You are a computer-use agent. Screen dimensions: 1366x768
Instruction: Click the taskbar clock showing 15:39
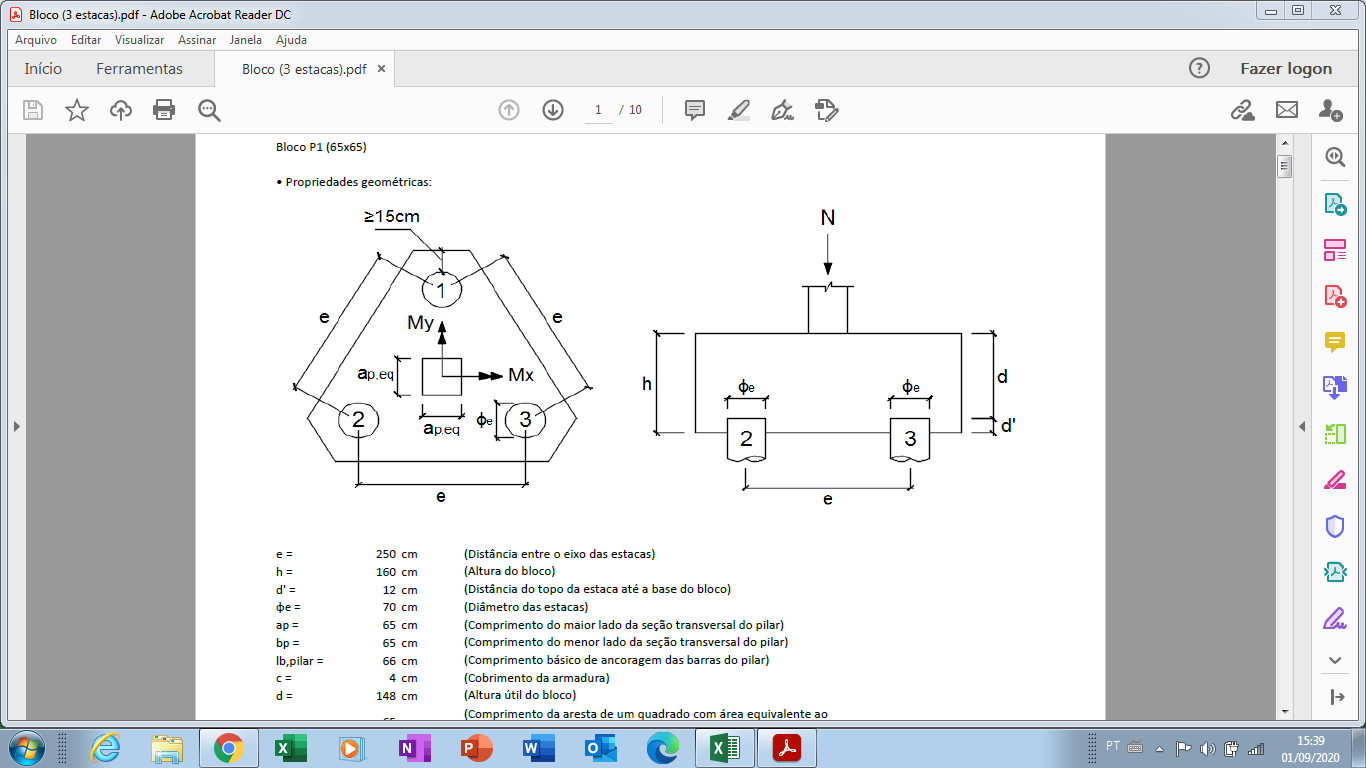(x=1310, y=748)
